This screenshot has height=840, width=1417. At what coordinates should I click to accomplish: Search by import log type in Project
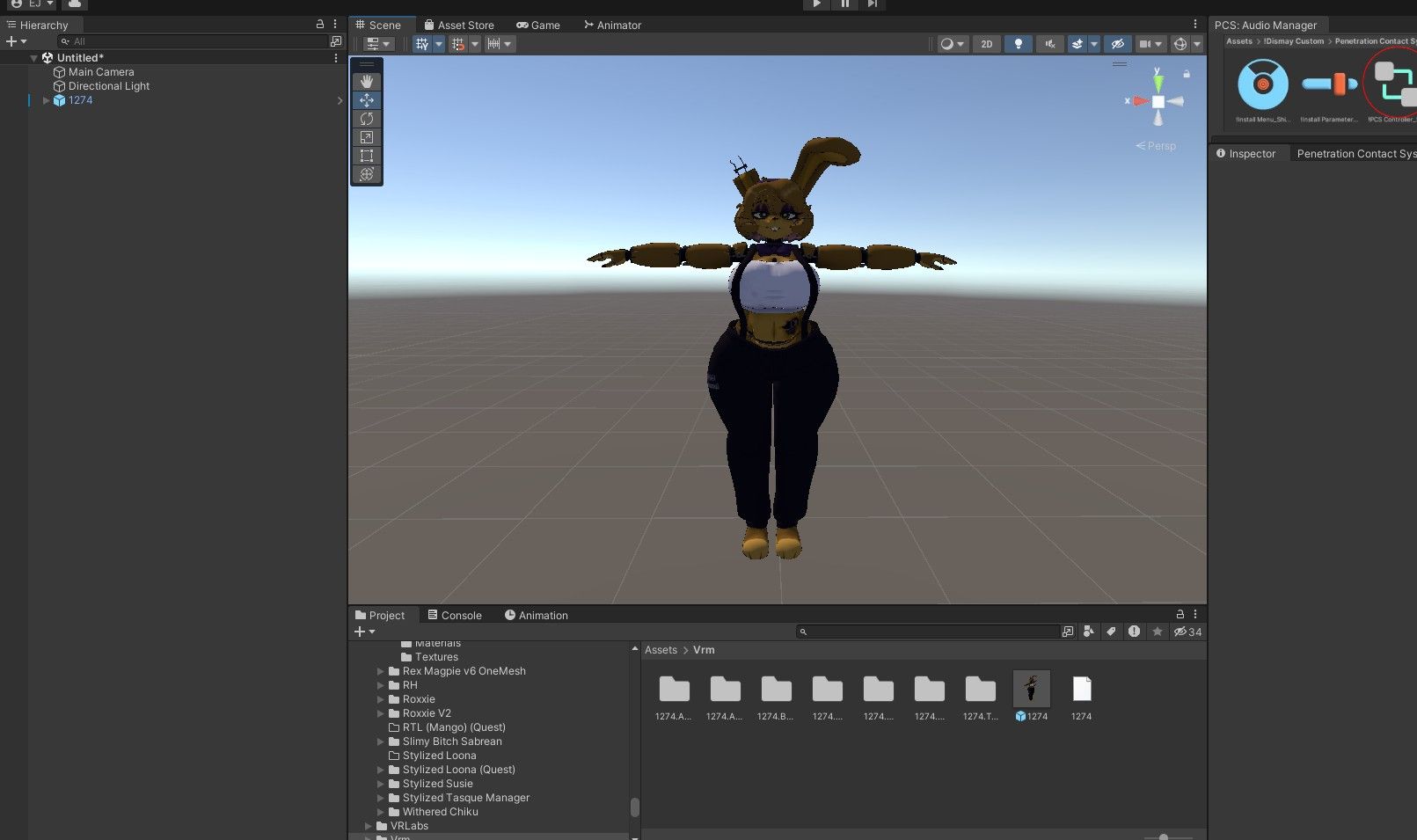(1135, 632)
